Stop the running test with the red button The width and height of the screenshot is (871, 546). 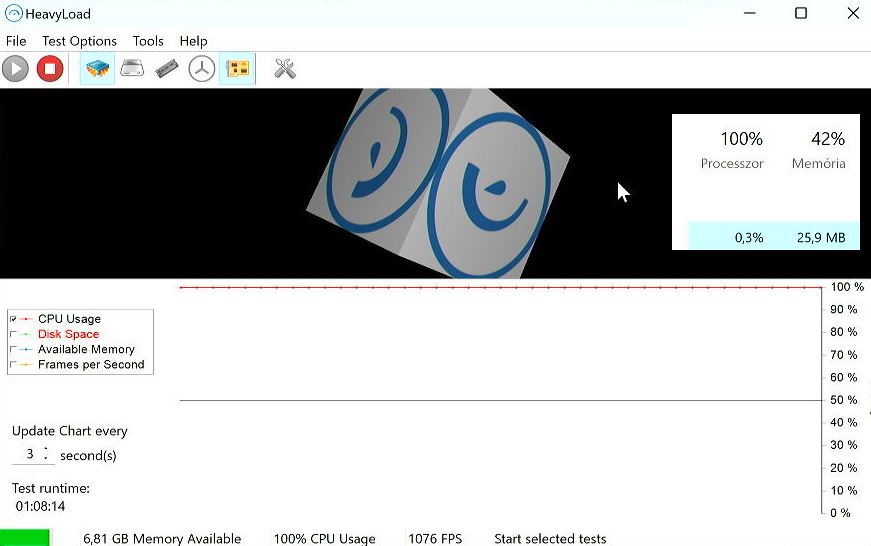coord(50,69)
